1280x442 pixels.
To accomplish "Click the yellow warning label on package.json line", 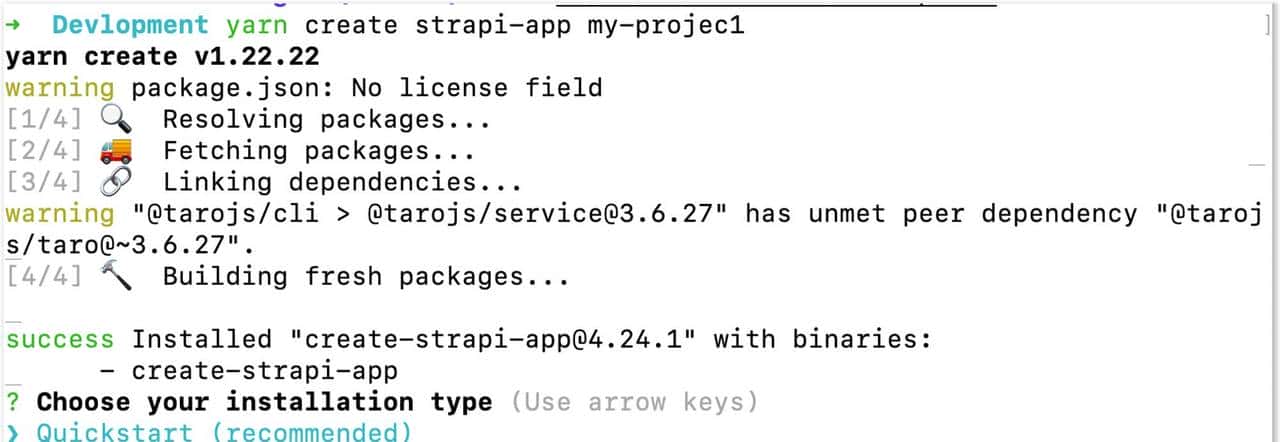I will coord(60,88).
